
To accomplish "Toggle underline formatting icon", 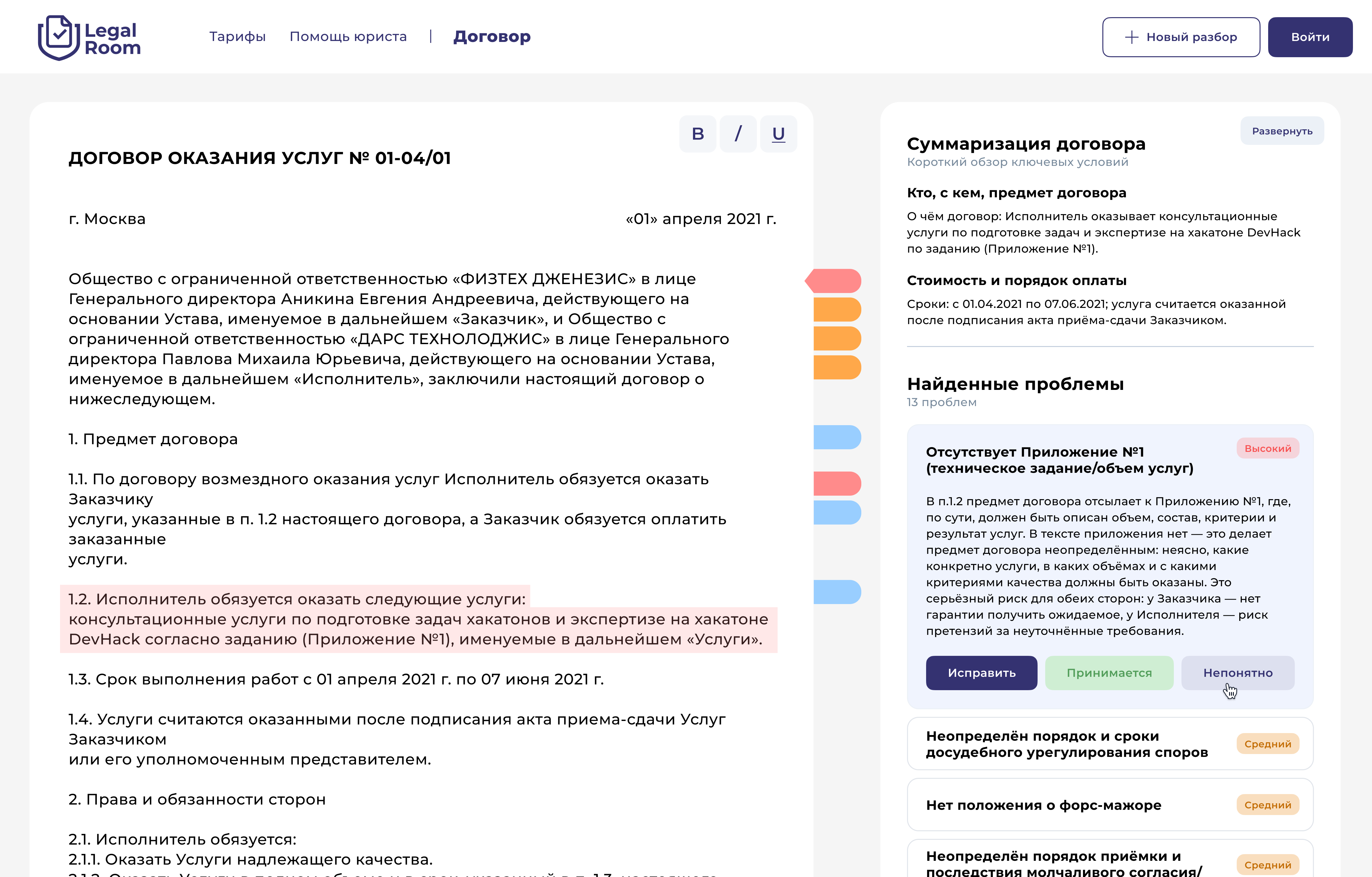I will (x=778, y=133).
